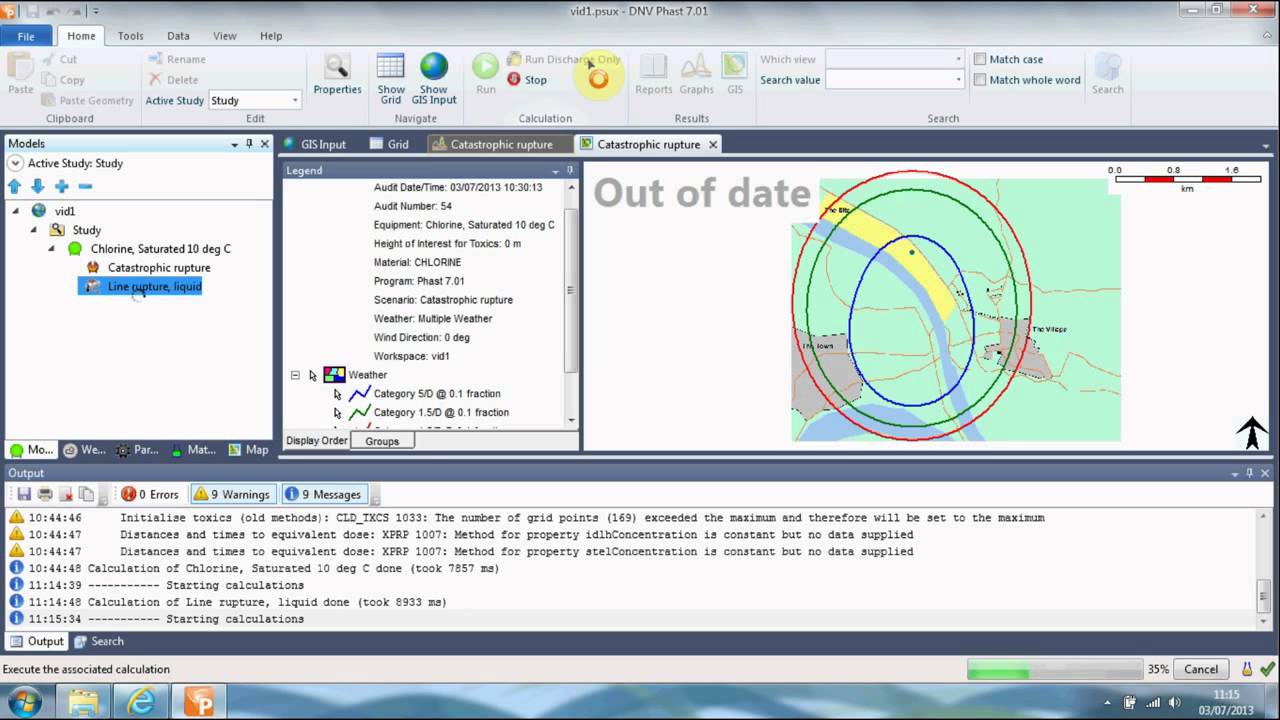The width and height of the screenshot is (1280, 720).
Task: Open the Models panel options arrow
Action: (x=234, y=144)
